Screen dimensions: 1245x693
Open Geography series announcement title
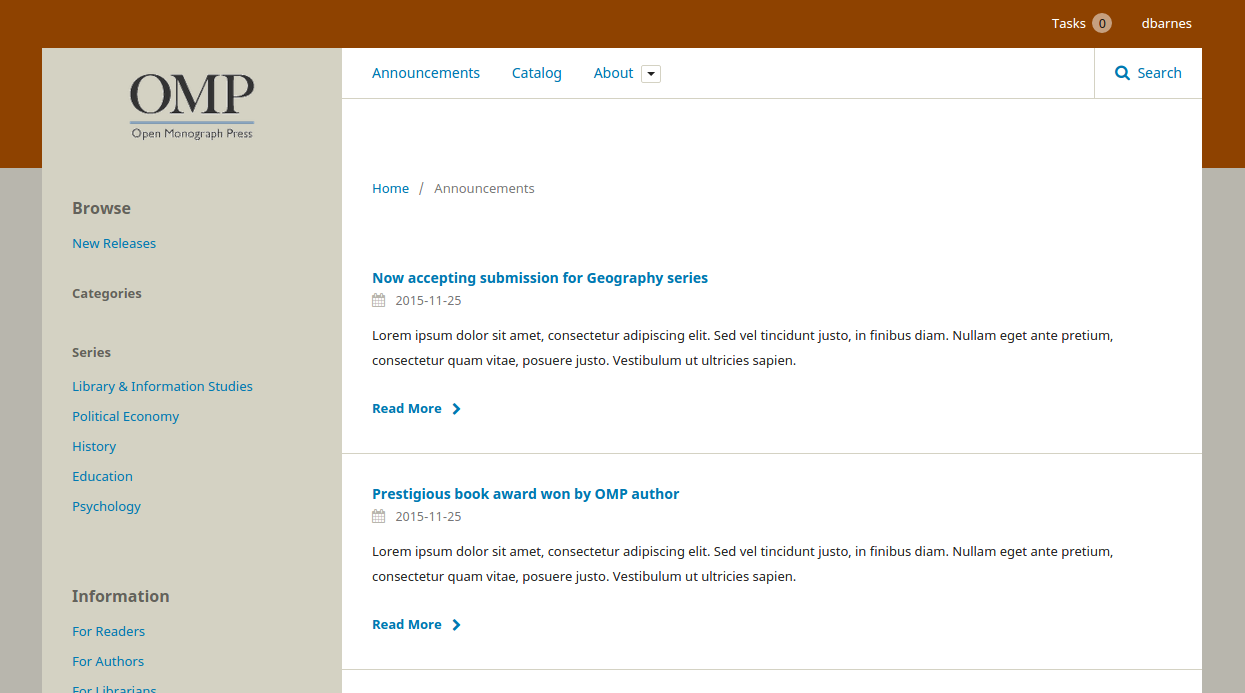pos(540,278)
